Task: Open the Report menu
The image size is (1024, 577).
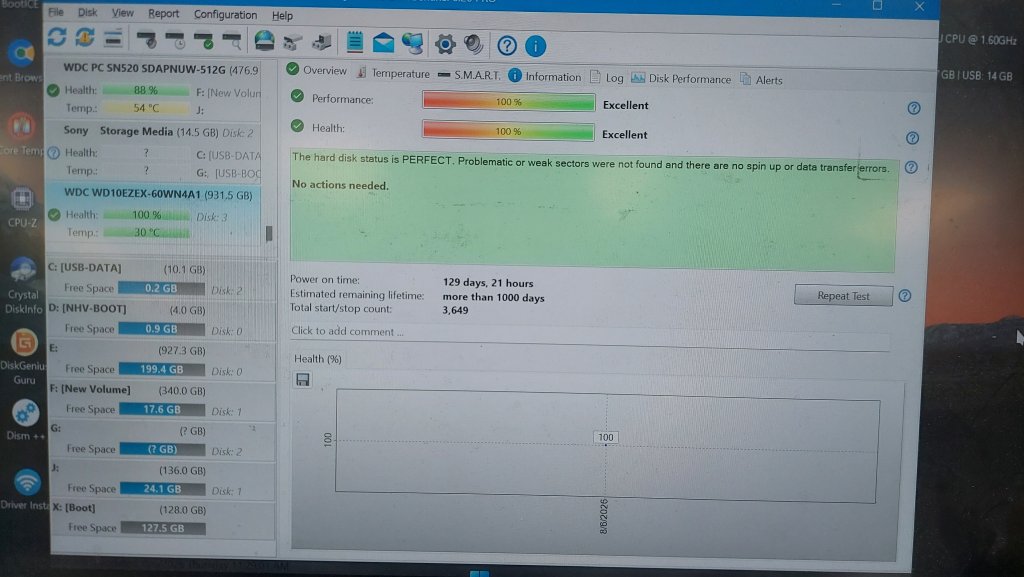Action: point(163,14)
